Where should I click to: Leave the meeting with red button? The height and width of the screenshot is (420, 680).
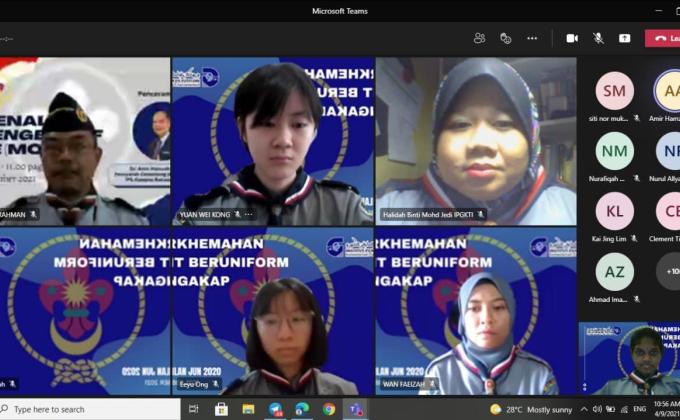tap(663, 38)
